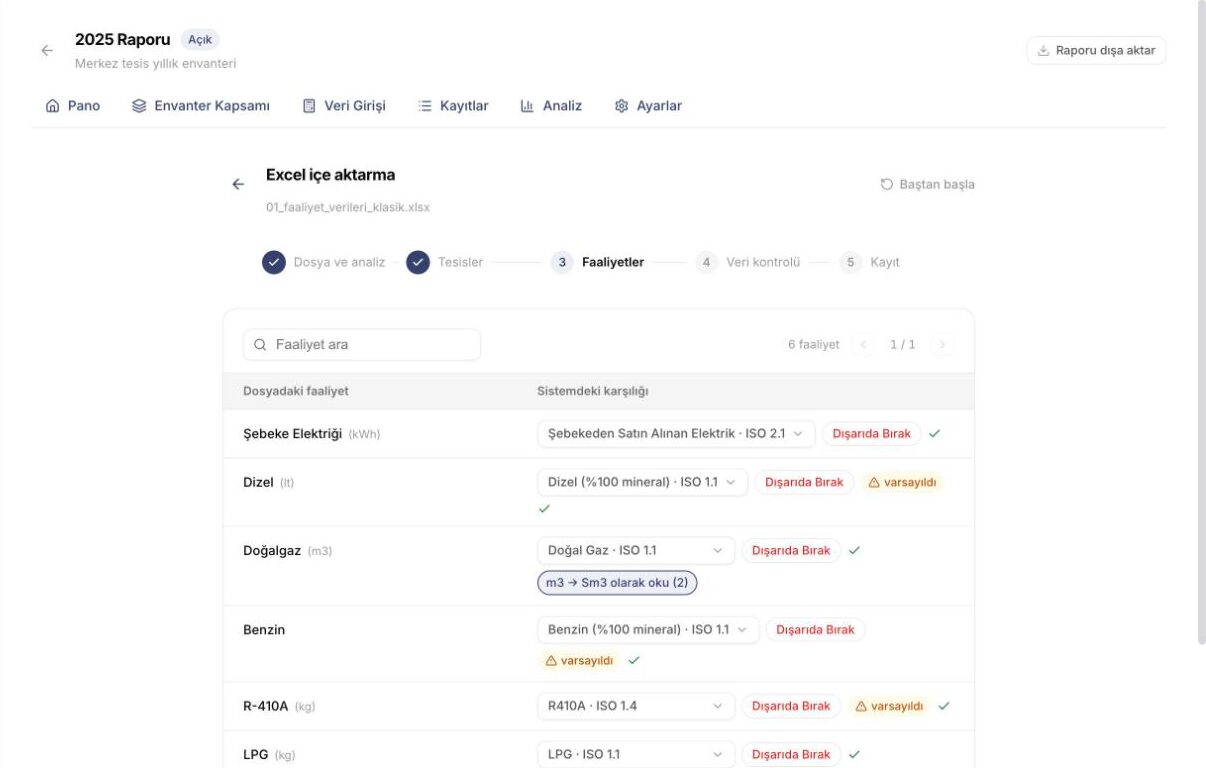1206x768 pixels.
Task: Click the varsayıldı warning badge in the Dizel row
Action: 902,482
